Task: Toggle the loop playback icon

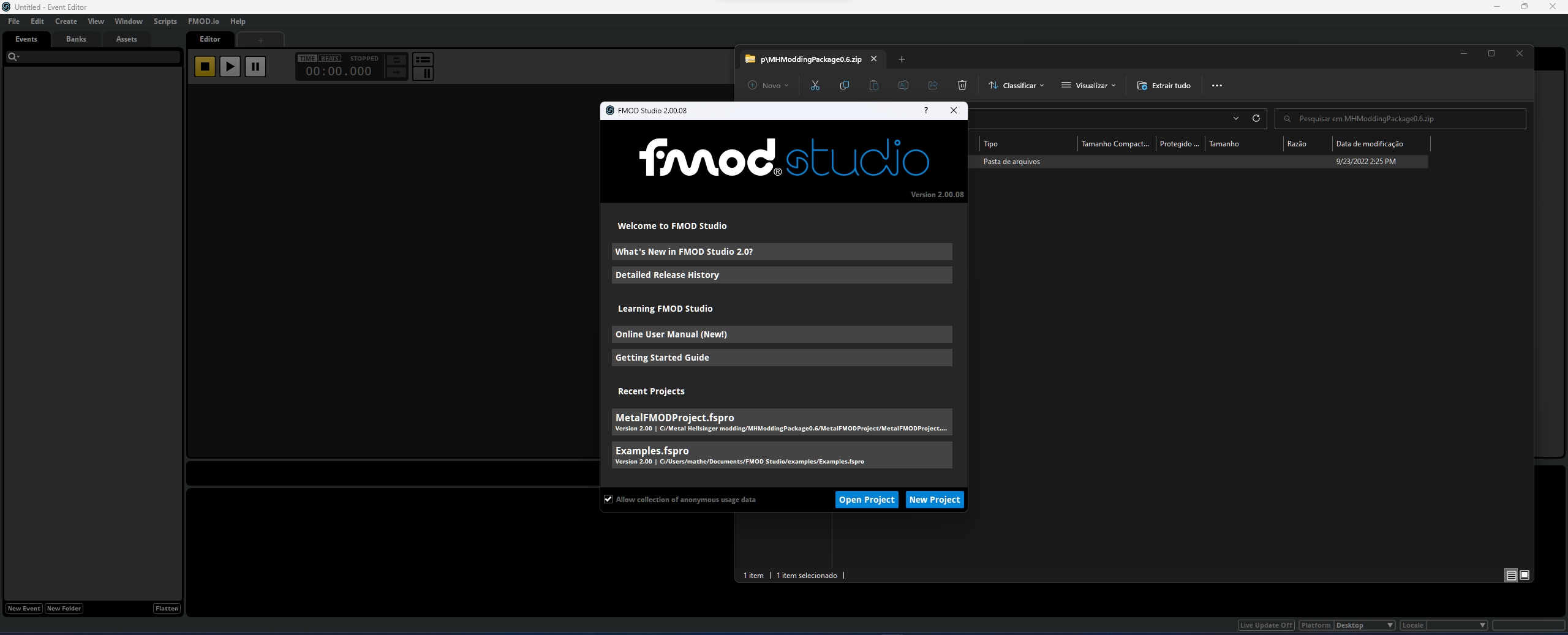Action: click(396, 59)
